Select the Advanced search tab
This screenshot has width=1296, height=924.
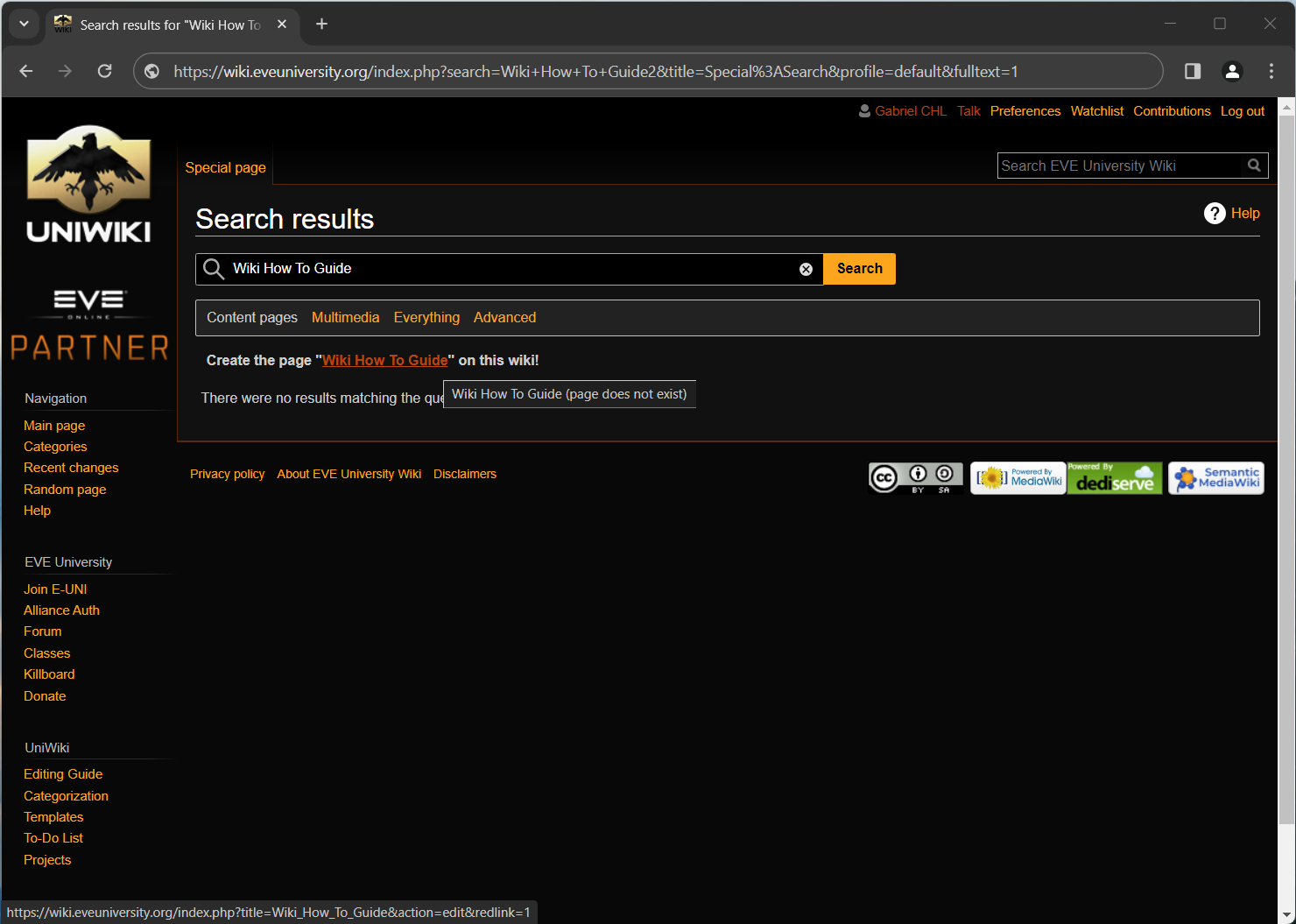[504, 318]
